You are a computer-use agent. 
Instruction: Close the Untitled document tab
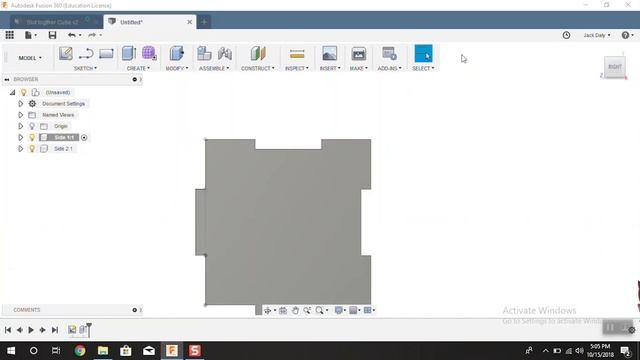pyautogui.click(x=189, y=22)
